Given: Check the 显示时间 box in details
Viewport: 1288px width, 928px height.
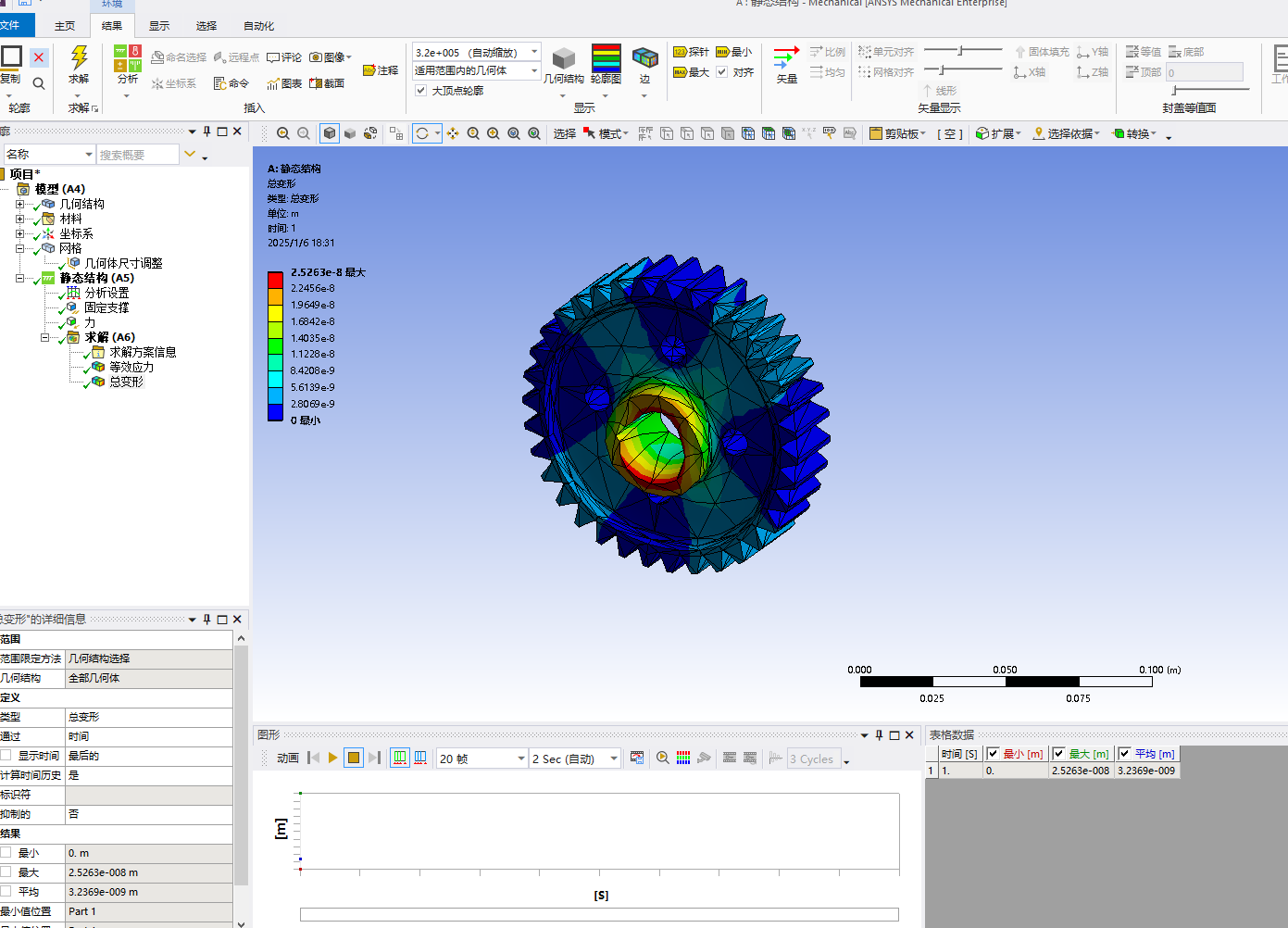Looking at the screenshot, I should (x=6, y=756).
